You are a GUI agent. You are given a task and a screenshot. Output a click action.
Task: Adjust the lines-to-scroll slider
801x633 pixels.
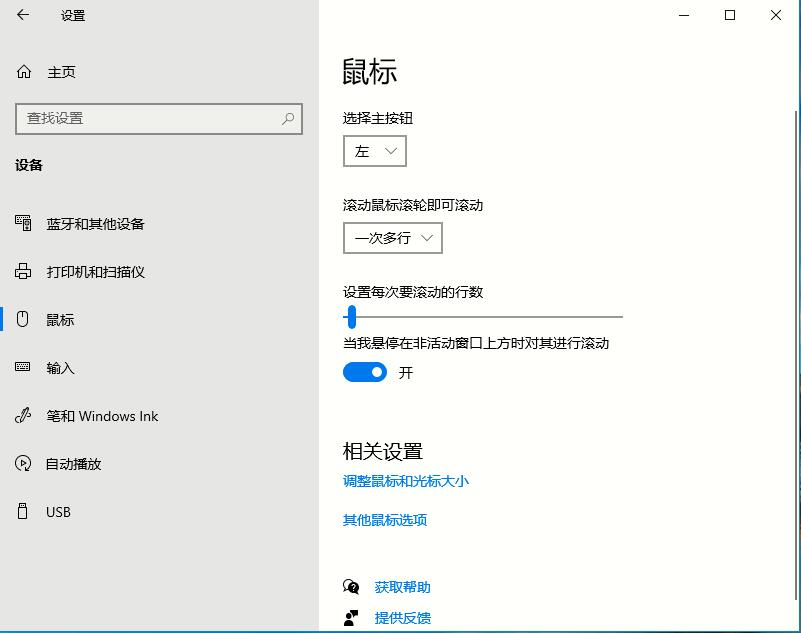tap(351, 316)
